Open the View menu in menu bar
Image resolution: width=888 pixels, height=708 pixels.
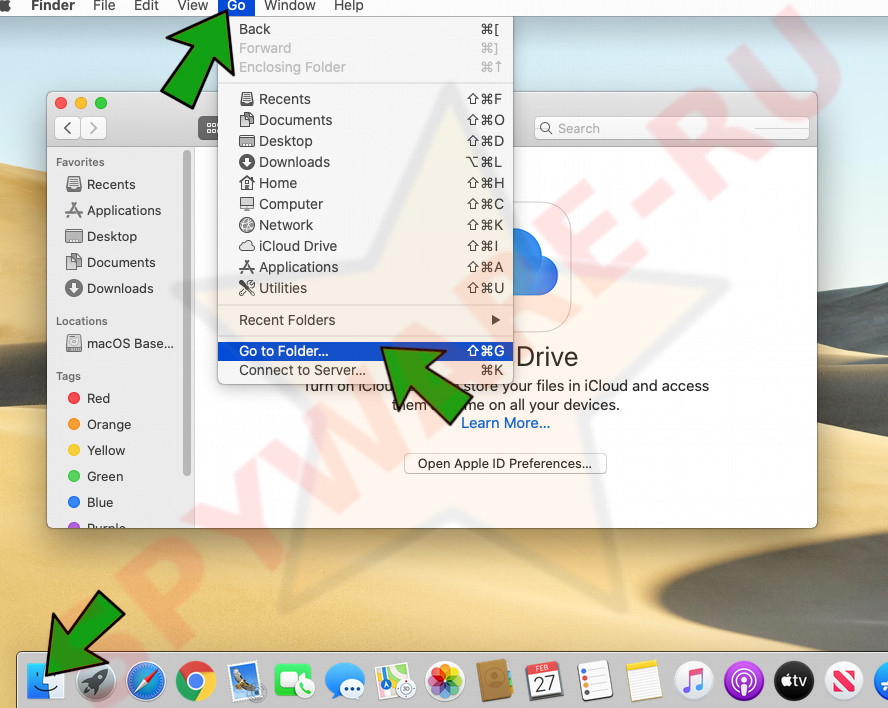pyautogui.click(x=193, y=6)
